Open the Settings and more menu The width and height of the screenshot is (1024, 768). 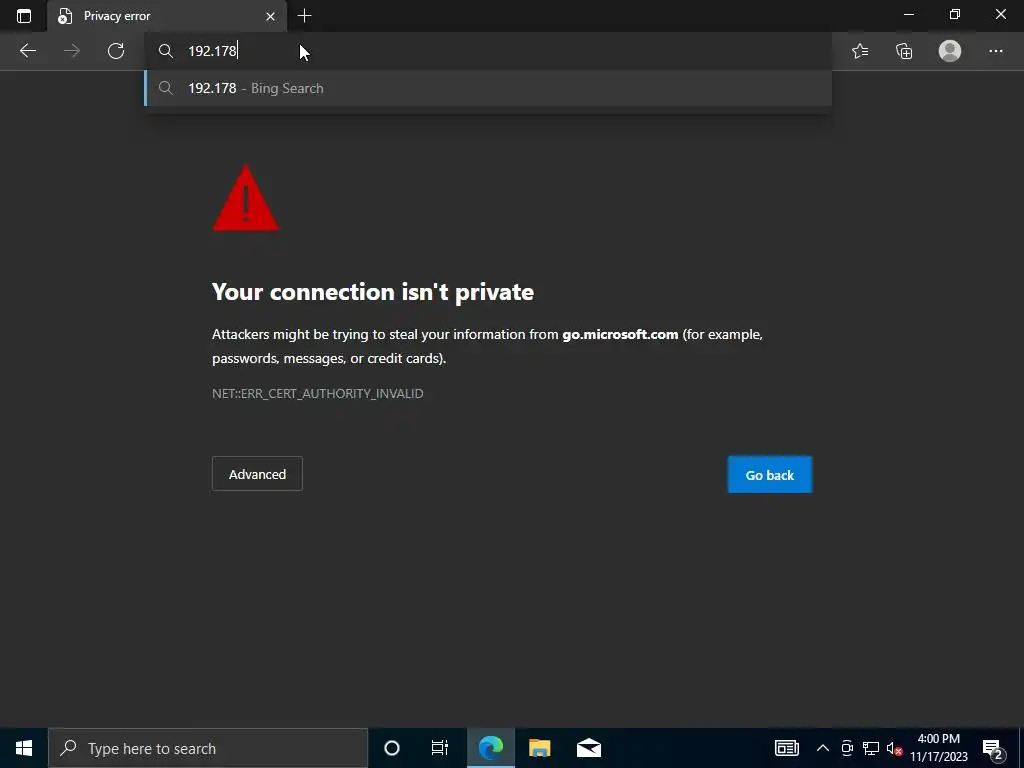(995, 51)
